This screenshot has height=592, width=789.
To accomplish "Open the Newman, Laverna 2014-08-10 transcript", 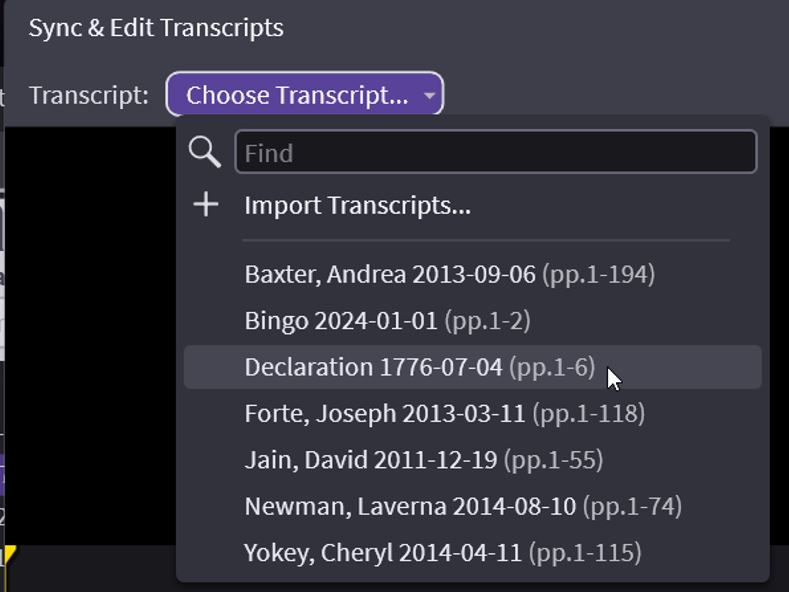I will coord(410,506).
